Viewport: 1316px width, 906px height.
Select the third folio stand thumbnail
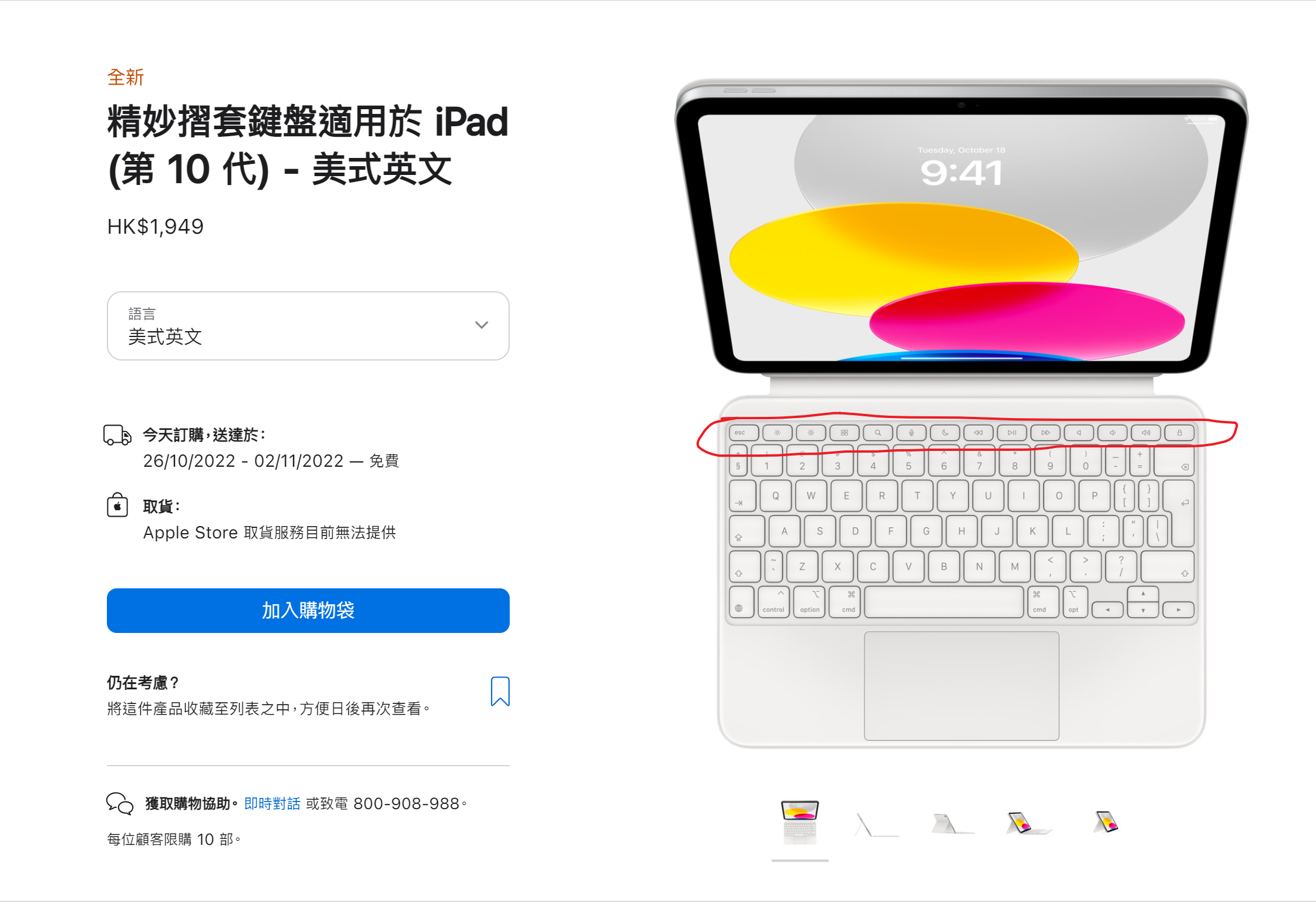951,823
